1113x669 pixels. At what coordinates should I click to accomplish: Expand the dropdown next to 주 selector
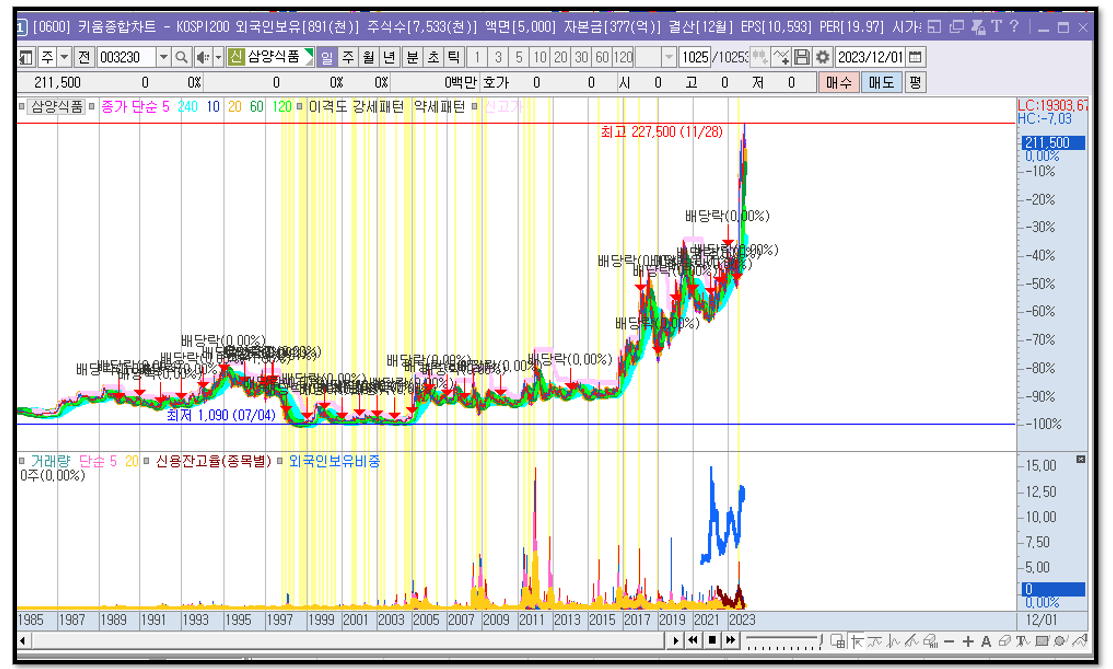tap(64, 57)
